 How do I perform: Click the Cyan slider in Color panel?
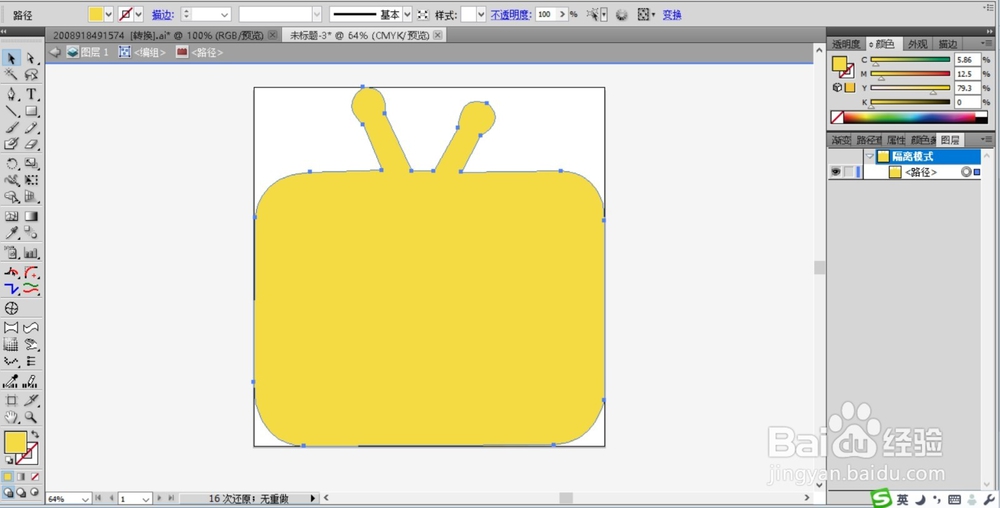910,60
